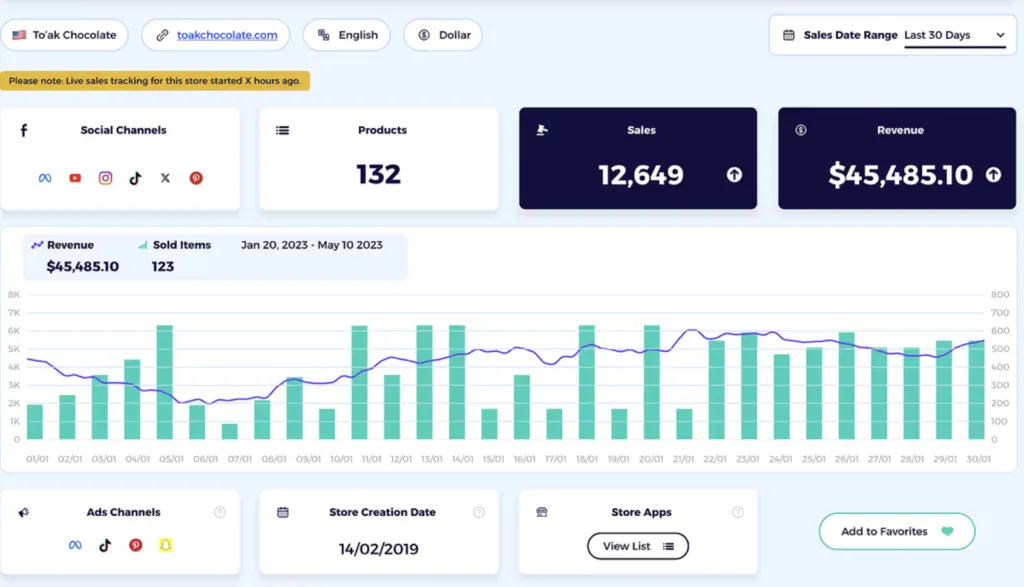The image size is (1024, 587).
Task: Open the Pinterest icon under Social Channels
Action: pyautogui.click(x=196, y=177)
